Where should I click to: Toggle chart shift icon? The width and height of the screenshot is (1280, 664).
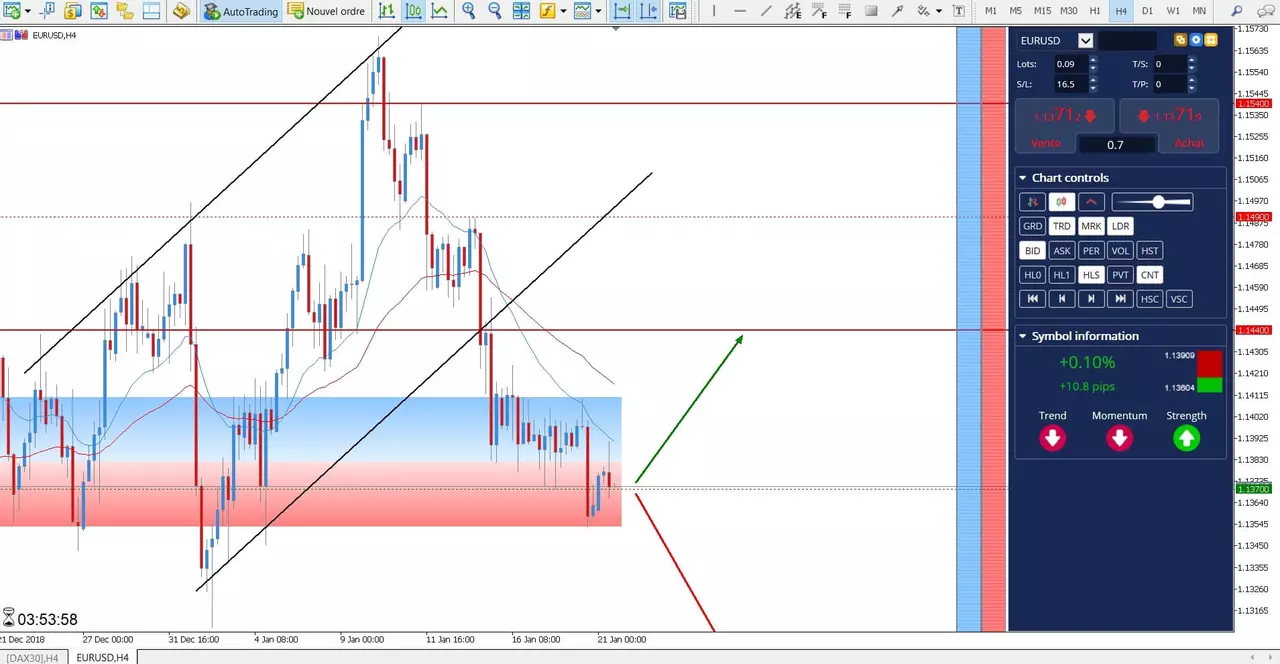[x=648, y=11]
